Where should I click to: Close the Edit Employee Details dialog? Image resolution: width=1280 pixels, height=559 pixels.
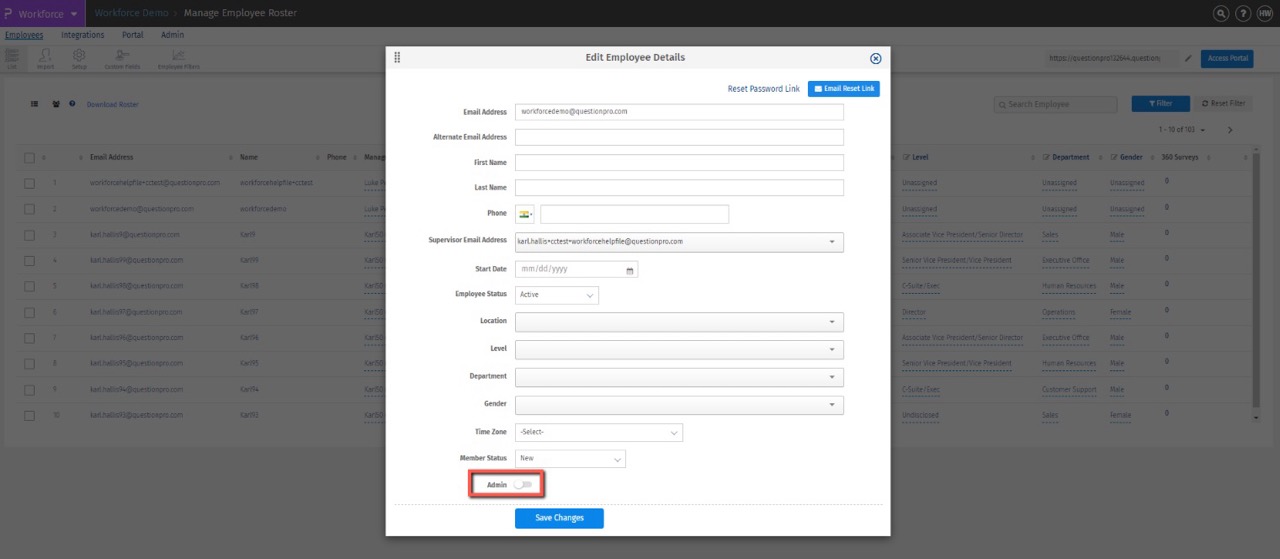(x=876, y=59)
